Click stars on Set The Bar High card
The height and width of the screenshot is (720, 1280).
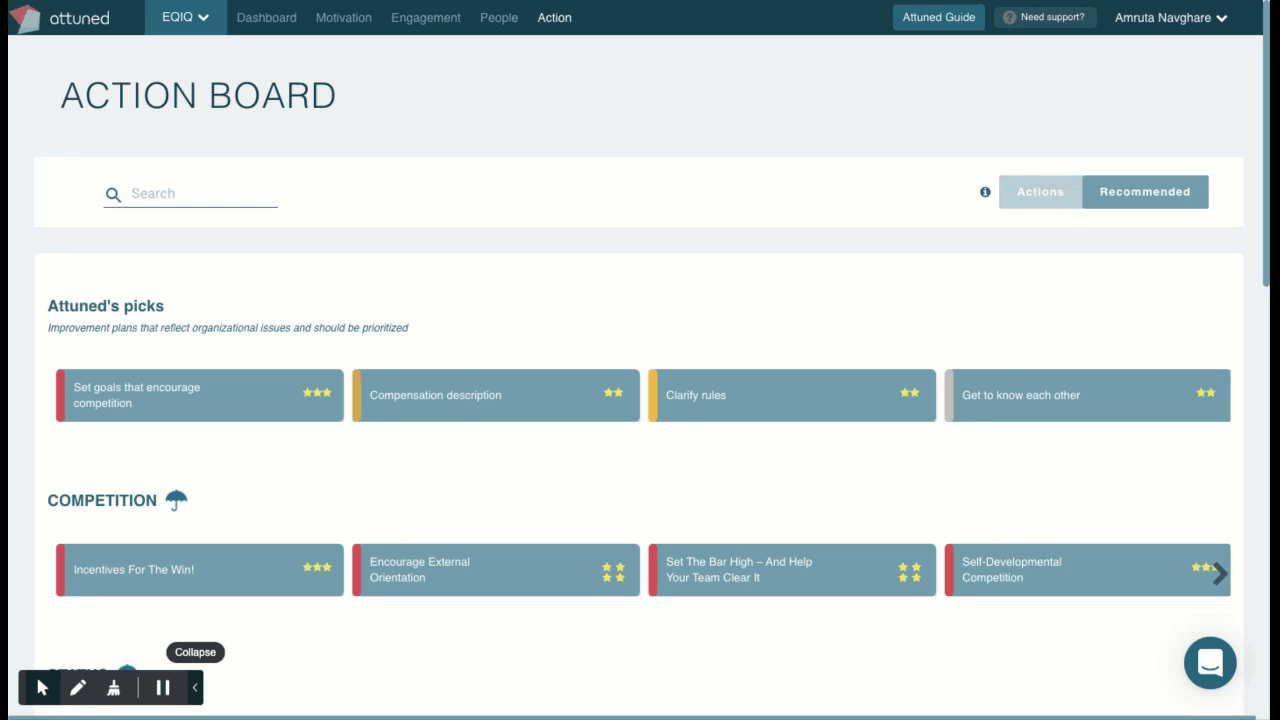pos(909,572)
